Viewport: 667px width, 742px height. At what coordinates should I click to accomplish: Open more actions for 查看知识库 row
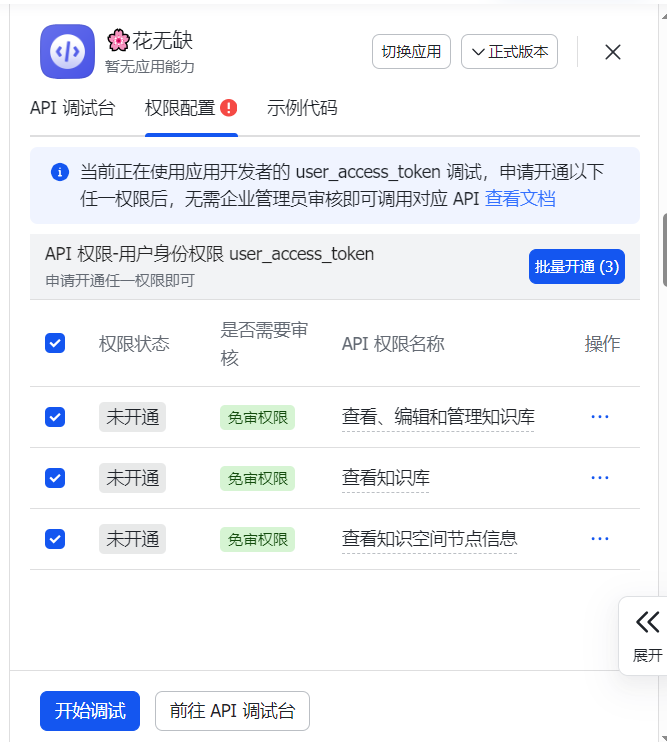click(599, 478)
